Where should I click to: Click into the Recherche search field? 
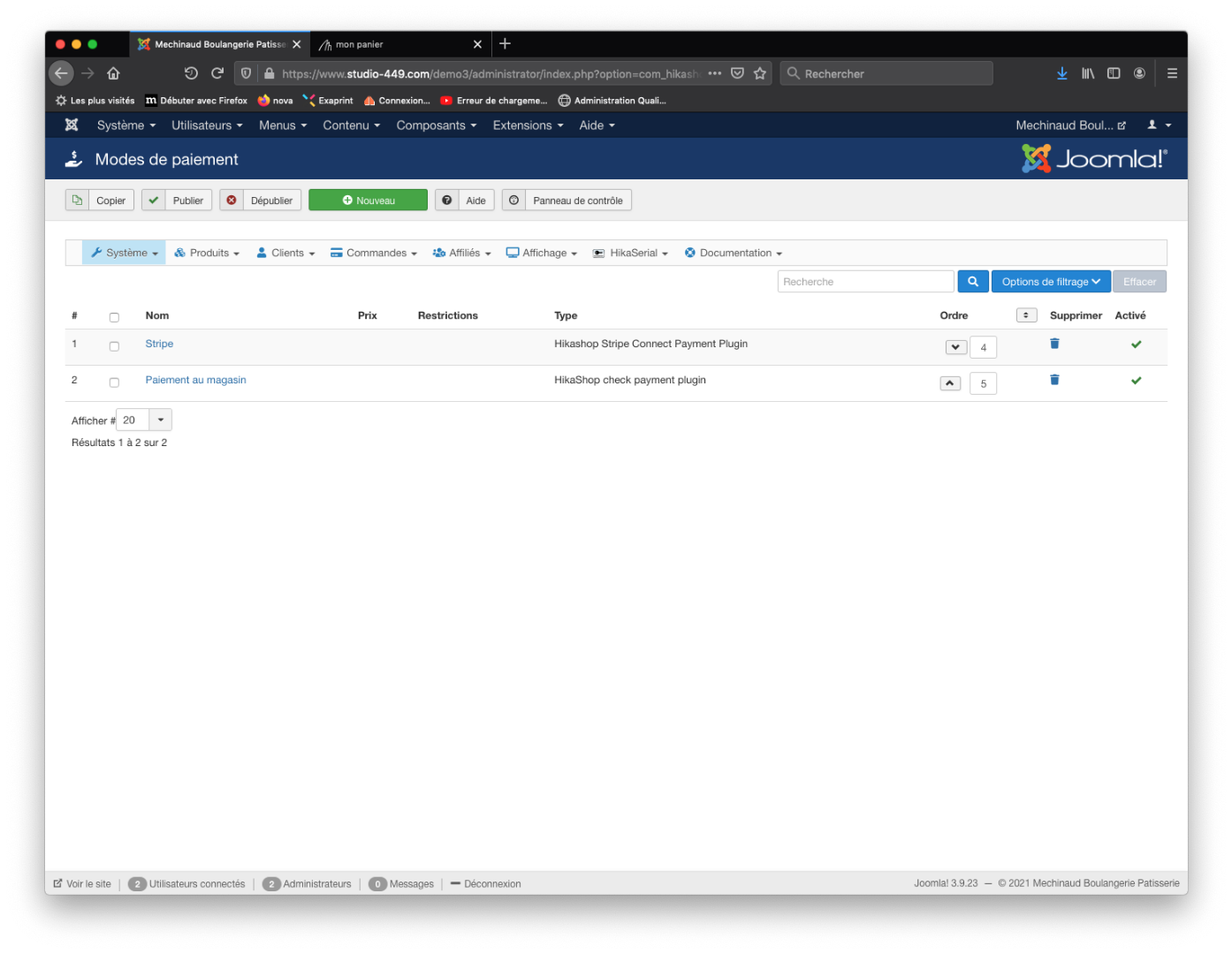click(x=864, y=282)
